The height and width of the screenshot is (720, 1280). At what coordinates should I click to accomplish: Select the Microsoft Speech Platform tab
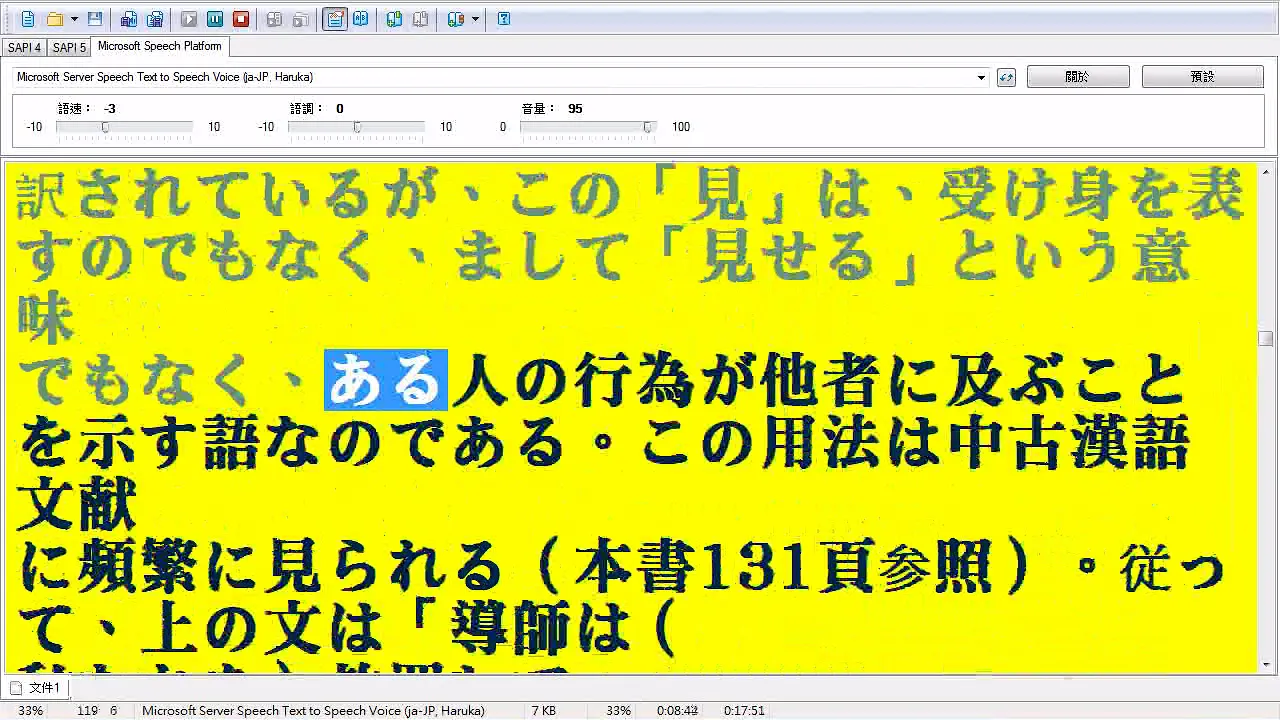point(160,46)
